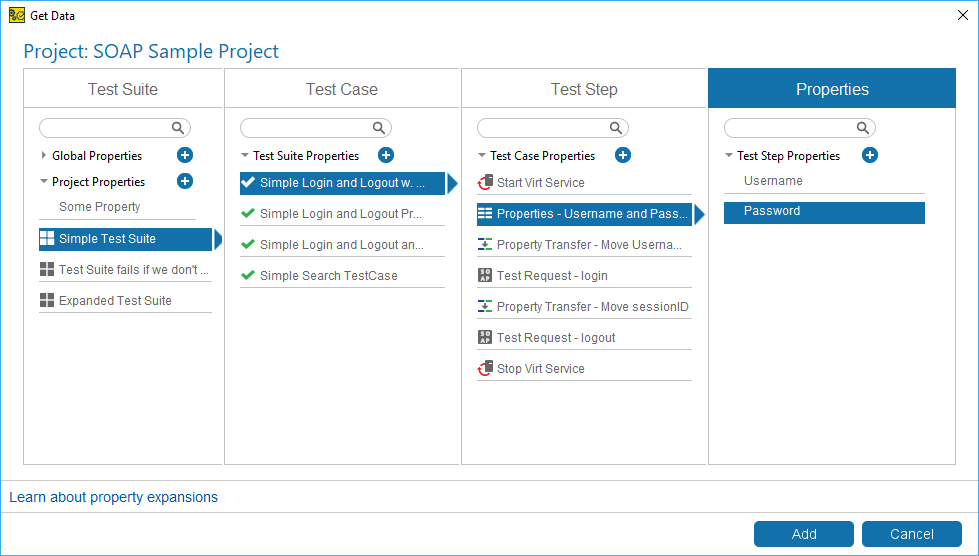979x556 pixels.
Task: Select Test Suite fails if we don't row
Action: 125,270
